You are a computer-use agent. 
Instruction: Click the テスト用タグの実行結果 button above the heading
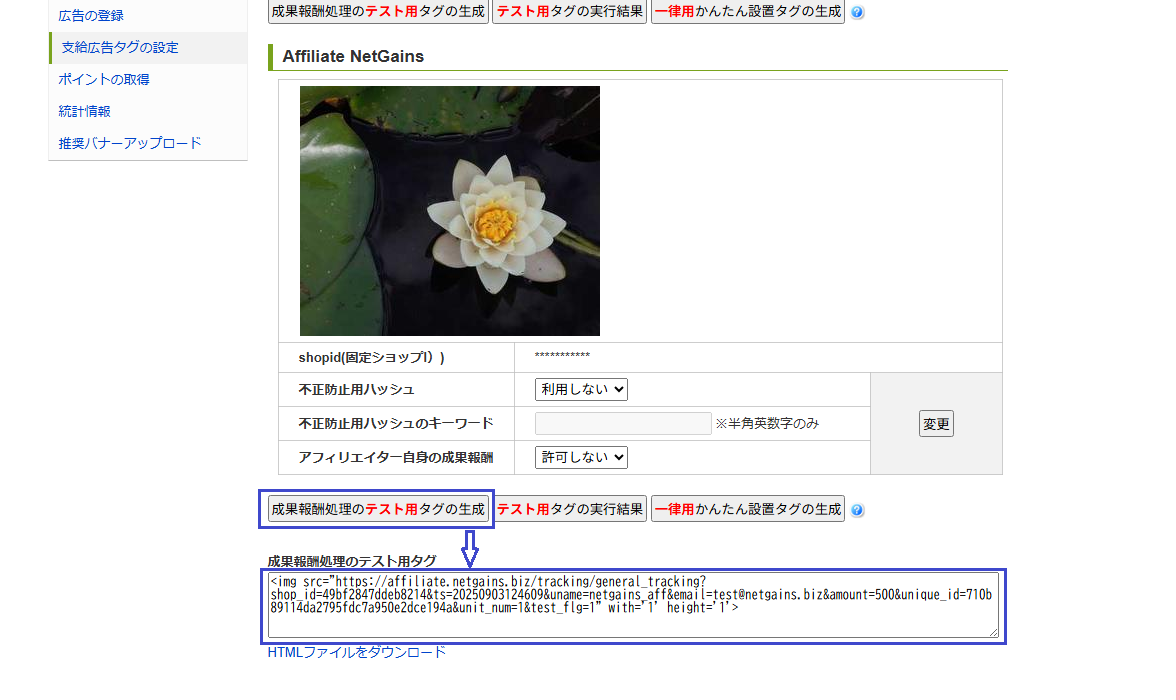570,12
